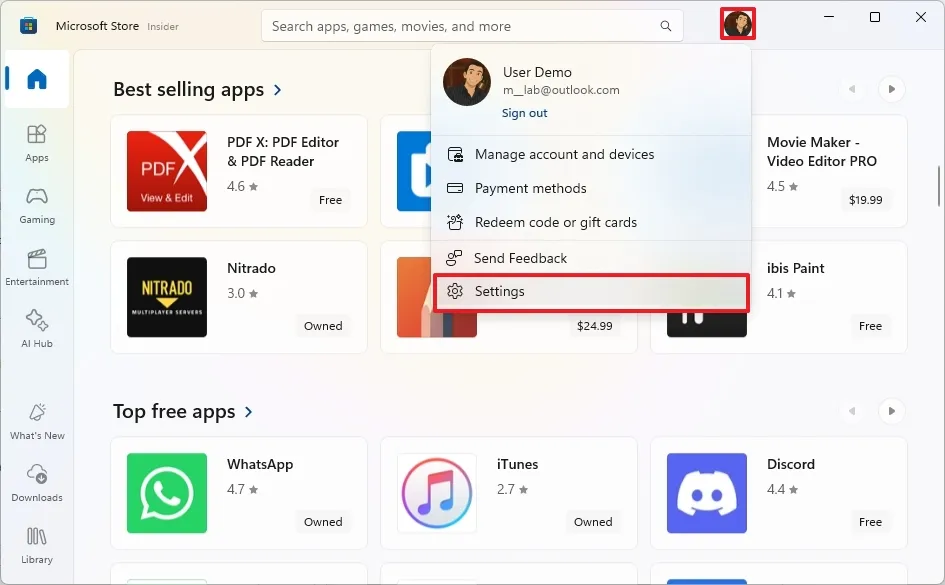Select Payment methods in the menu
Viewport: 945px width, 585px height.
pos(528,188)
